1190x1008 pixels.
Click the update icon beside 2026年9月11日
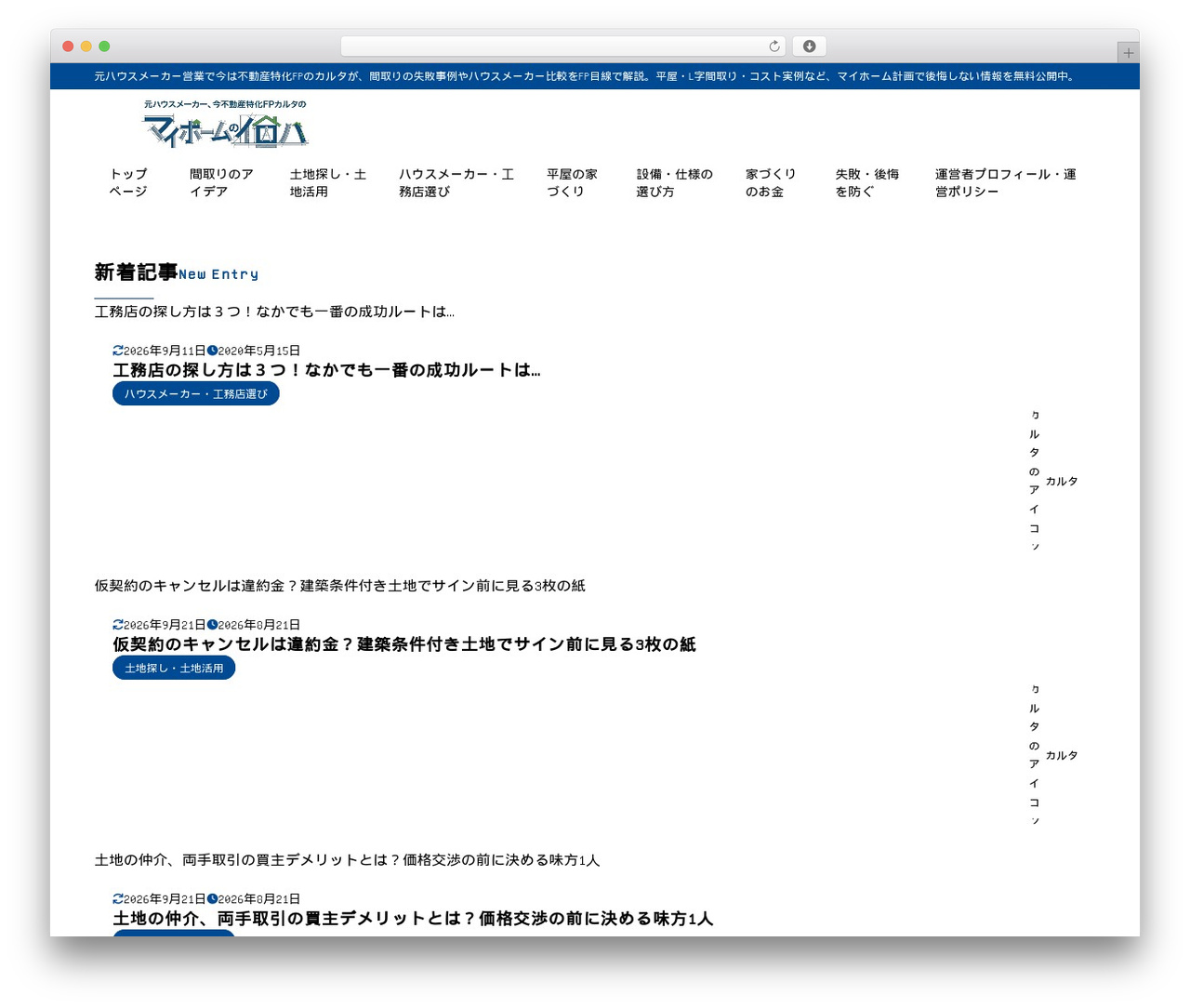tap(118, 351)
